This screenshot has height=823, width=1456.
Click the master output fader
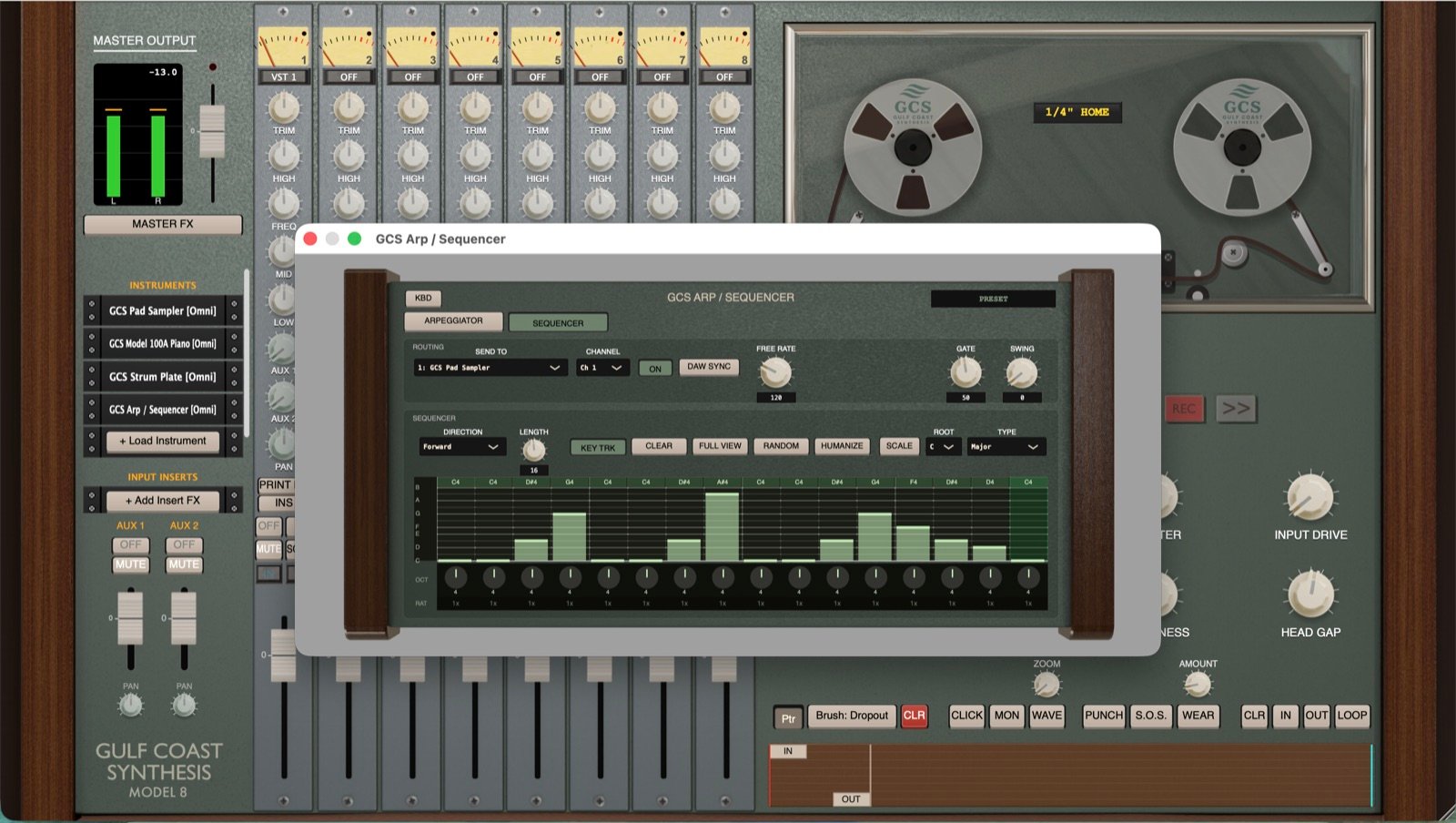[x=212, y=130]
